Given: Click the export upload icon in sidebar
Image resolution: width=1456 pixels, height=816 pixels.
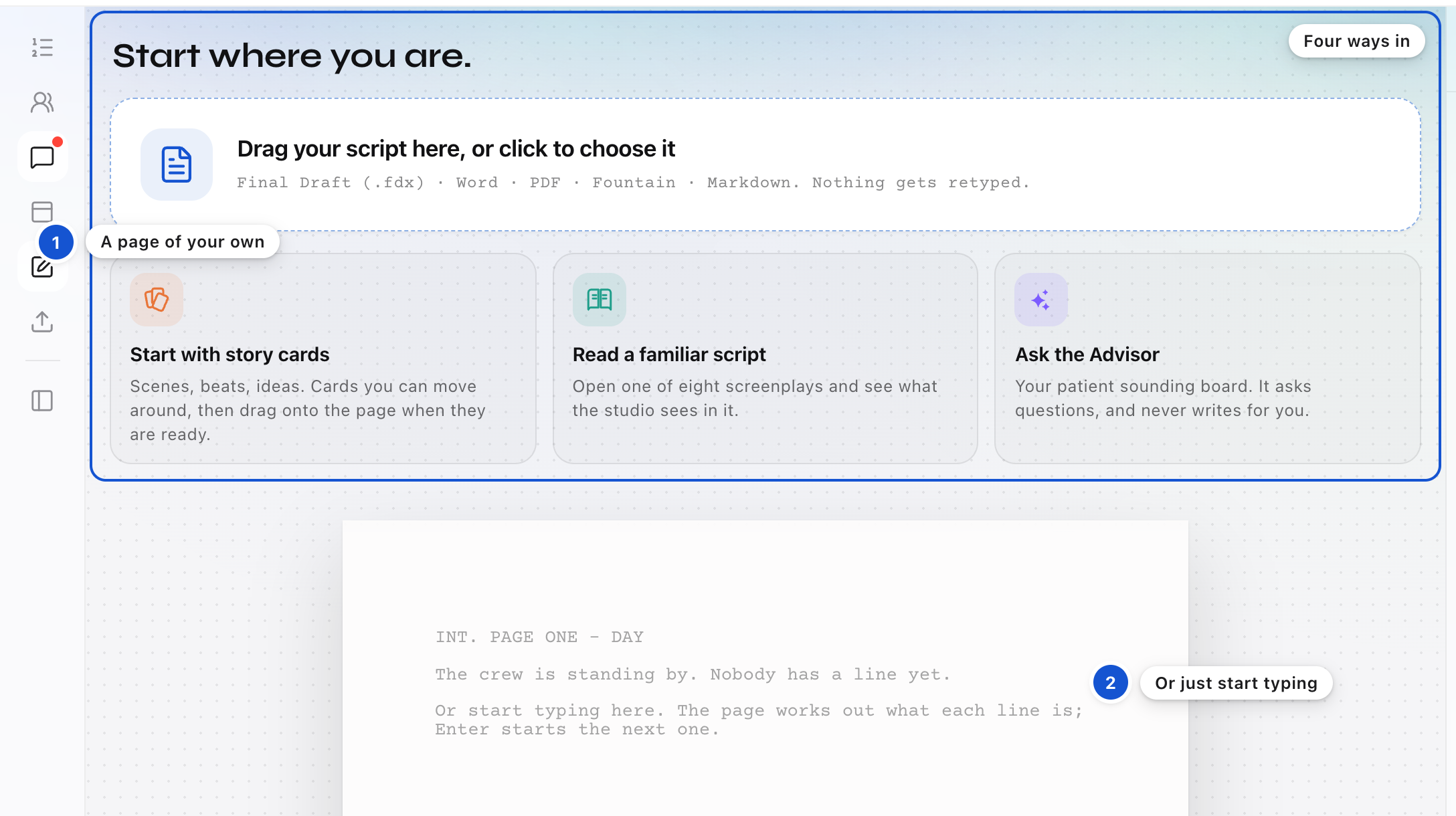Looking at the screenshot, I should click(42, 322).
